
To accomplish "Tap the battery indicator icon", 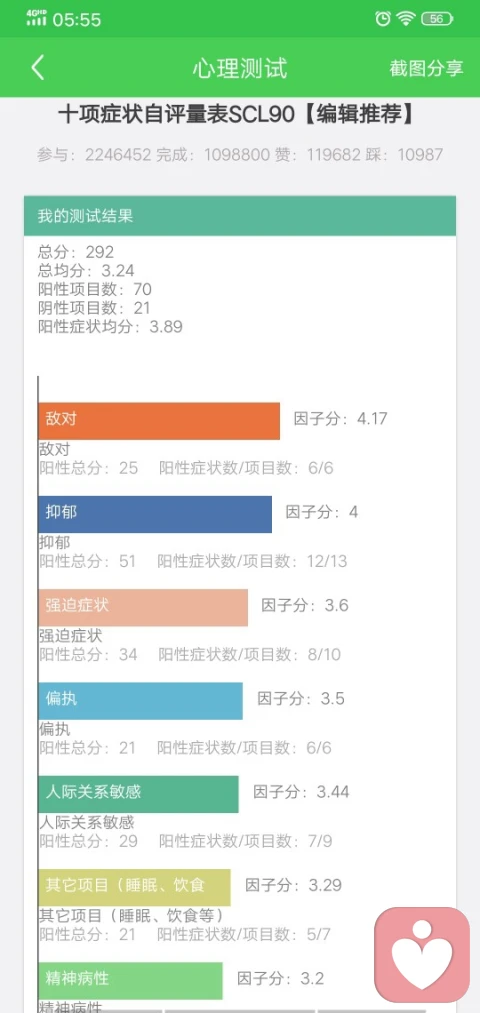I will 437,19.
